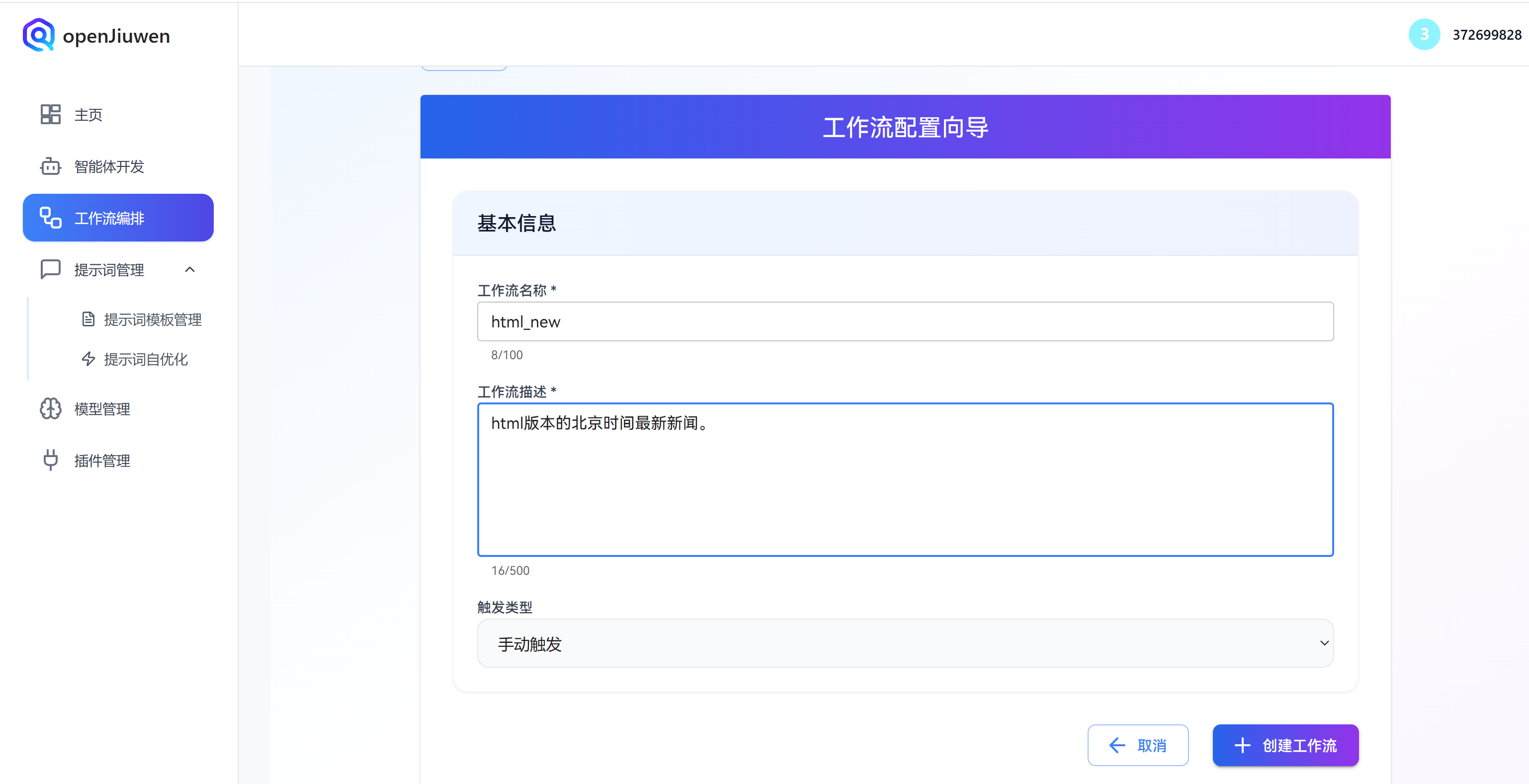Click the robot icon for agent development
This screenshot has width=1529, height=784.
(50, 167)
